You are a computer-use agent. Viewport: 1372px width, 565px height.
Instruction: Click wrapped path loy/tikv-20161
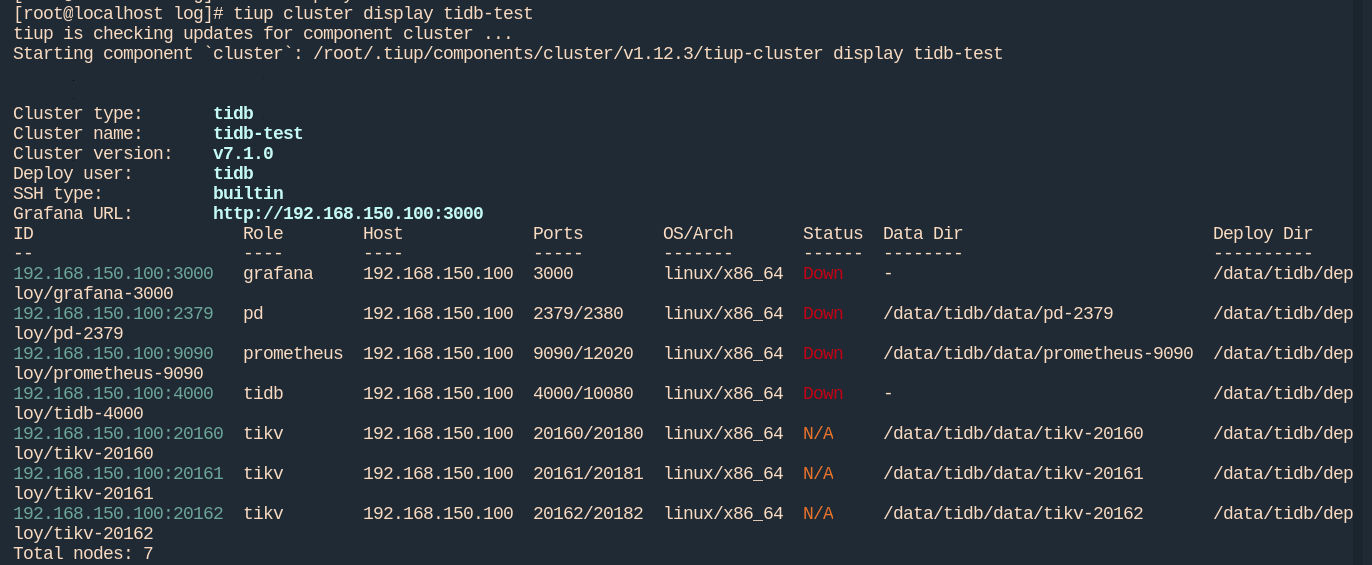pos(83,493)
